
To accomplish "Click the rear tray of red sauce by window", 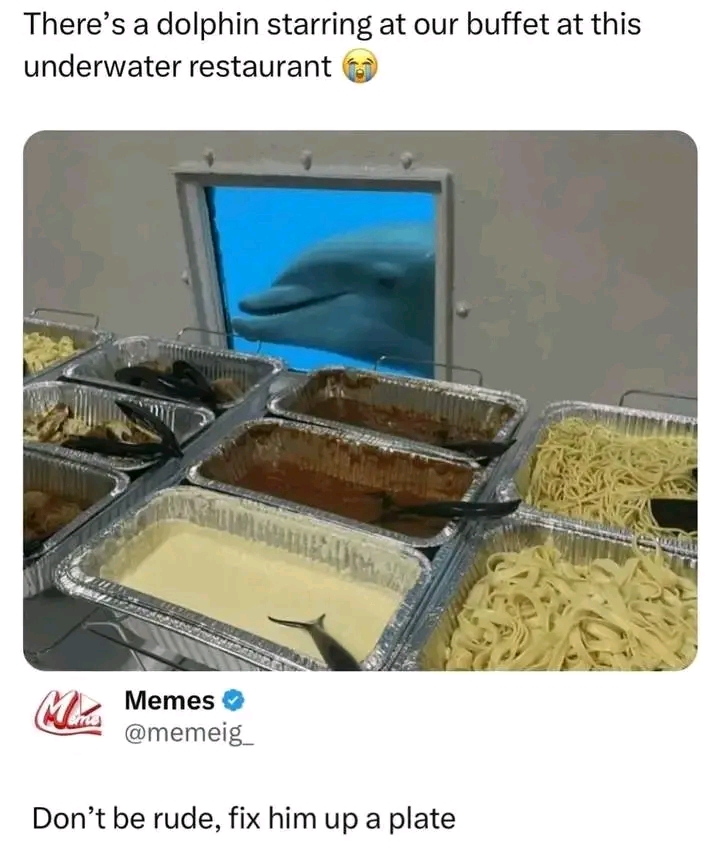I will tap(398, 404).
